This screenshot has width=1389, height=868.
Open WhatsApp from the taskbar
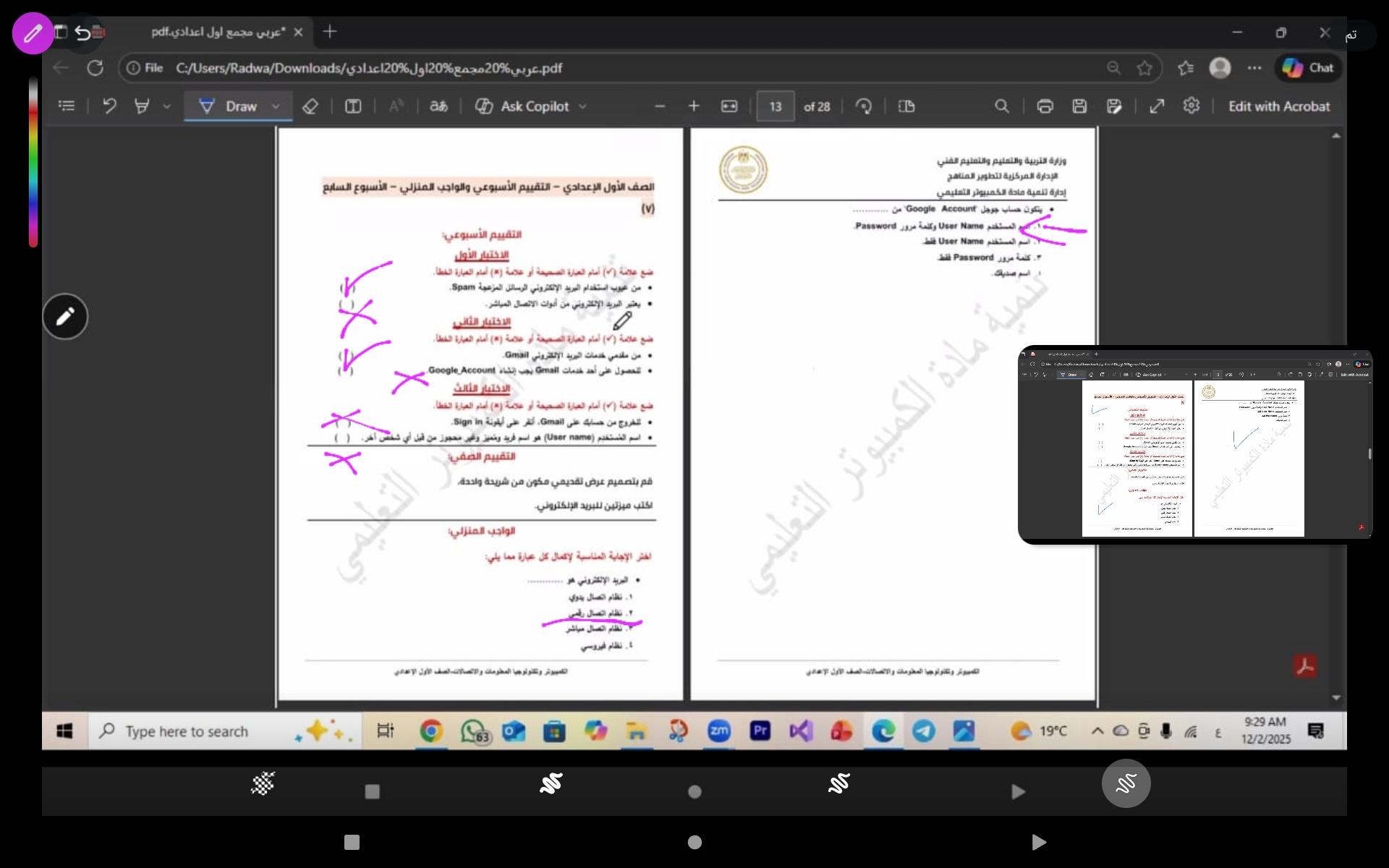tap(474, 731)
